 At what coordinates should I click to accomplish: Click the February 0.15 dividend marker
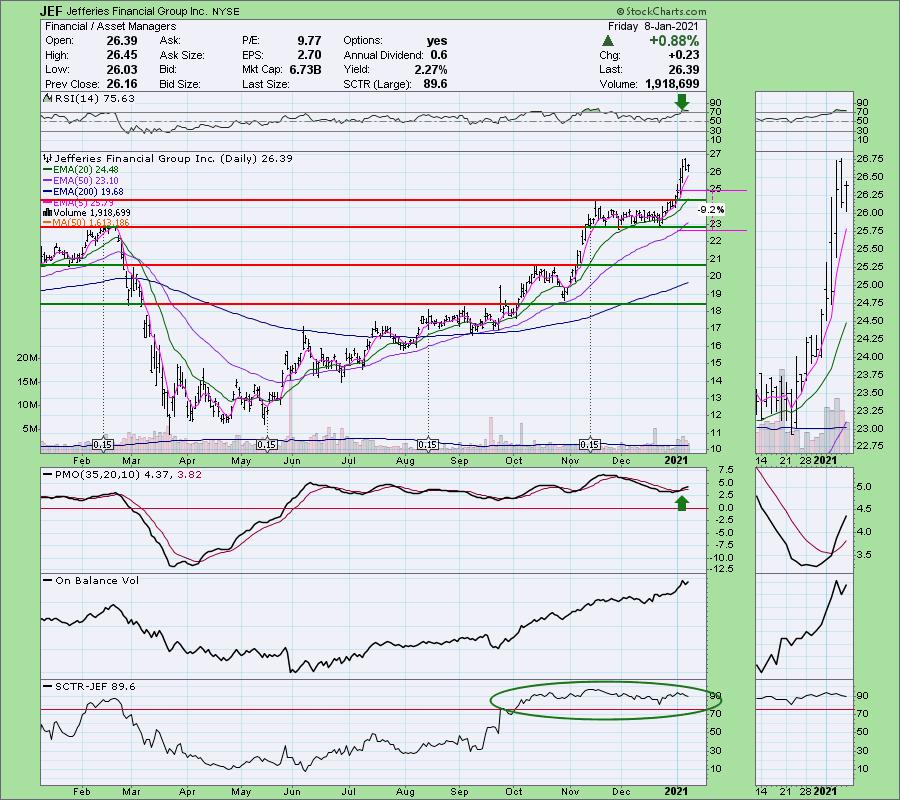[103, 444]
